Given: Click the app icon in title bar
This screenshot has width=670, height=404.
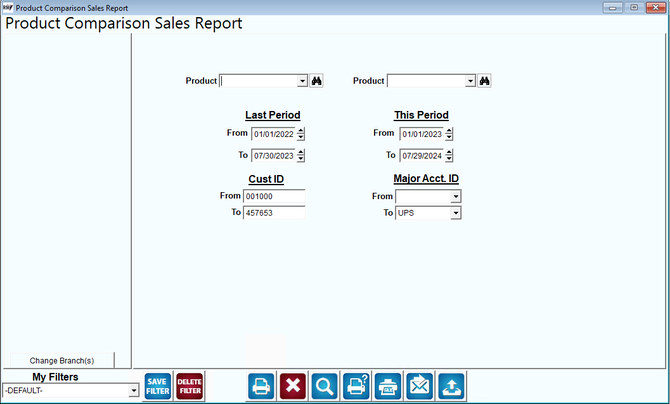Looking at the screenshot, I should [x=8, y=7].
